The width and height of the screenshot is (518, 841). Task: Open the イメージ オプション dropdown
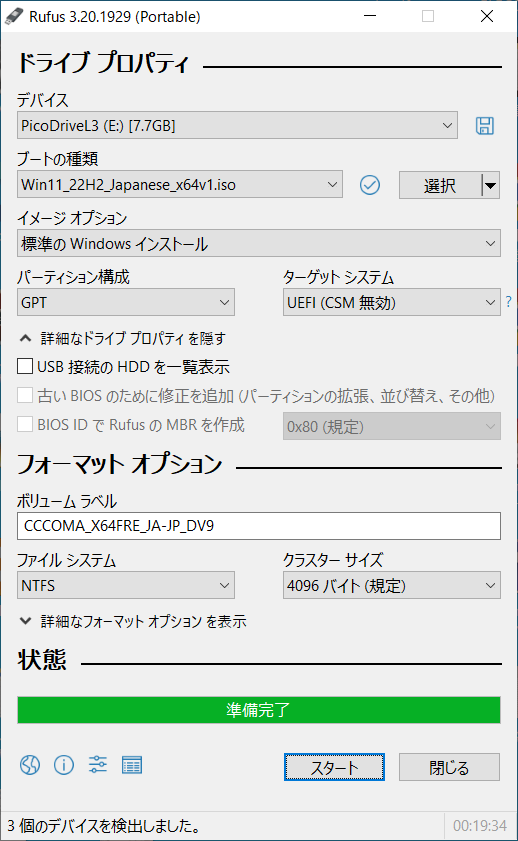258,244
